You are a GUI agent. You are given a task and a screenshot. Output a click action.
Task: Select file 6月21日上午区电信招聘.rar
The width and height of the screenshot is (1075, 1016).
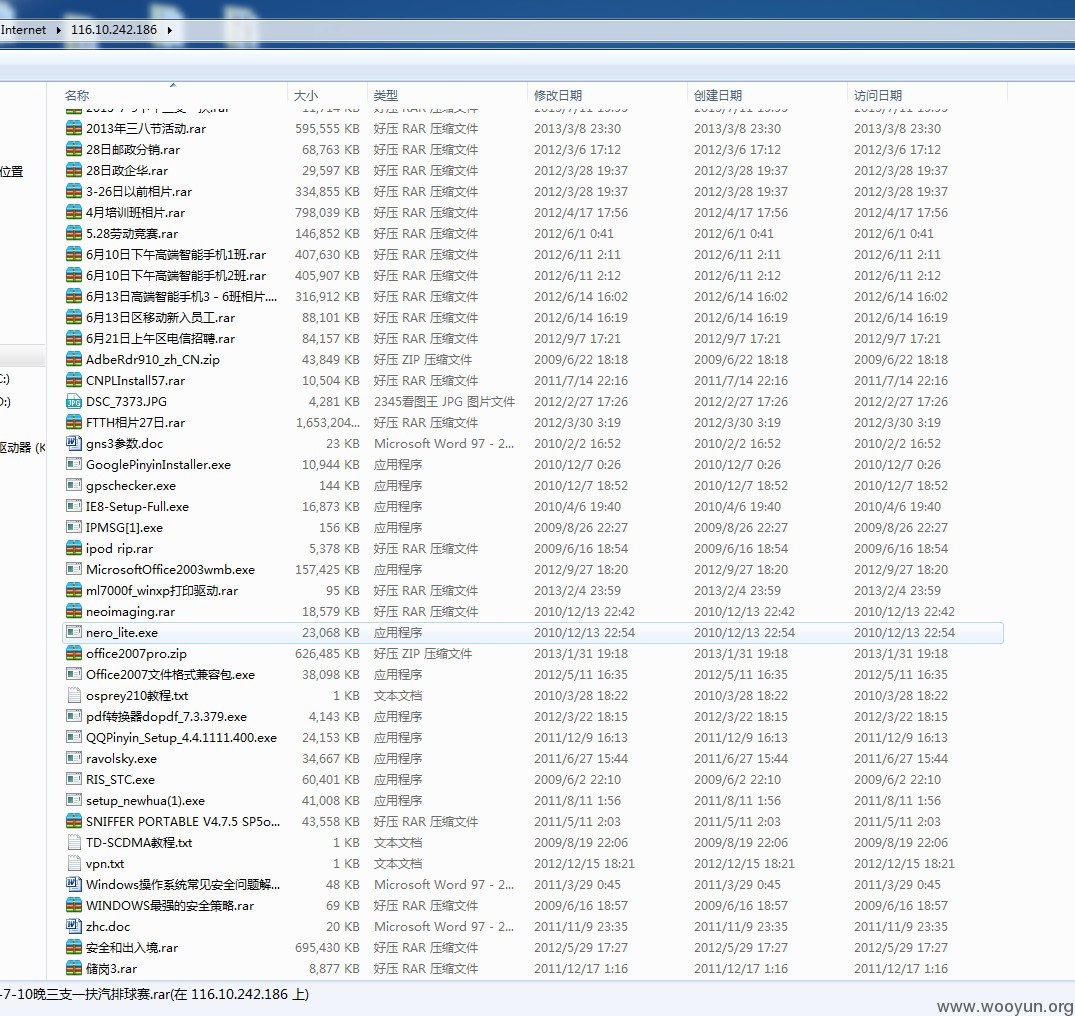pyautogui.click(x=160, y=339)
